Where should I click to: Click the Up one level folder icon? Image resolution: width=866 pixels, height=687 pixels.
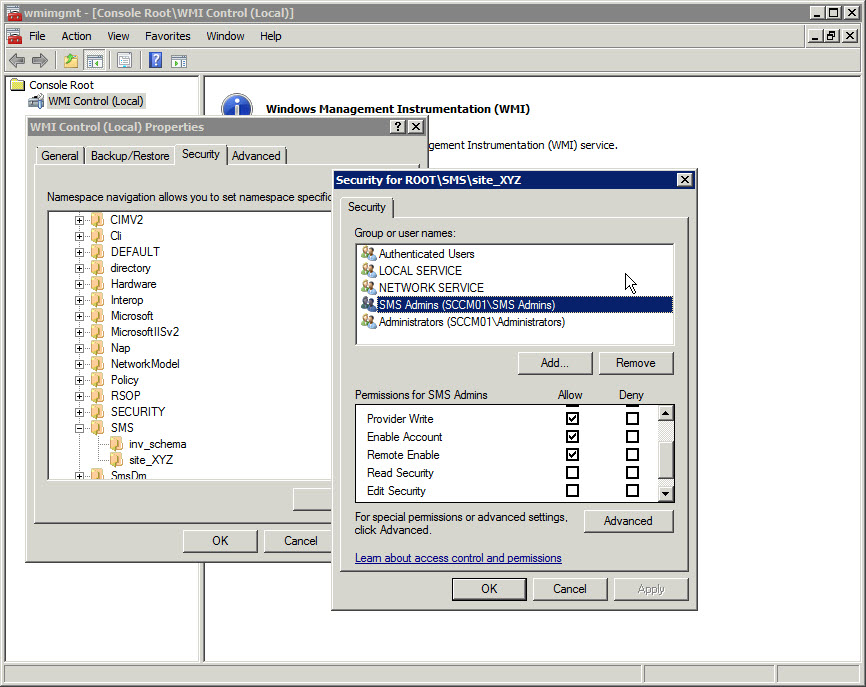point(71,61)
